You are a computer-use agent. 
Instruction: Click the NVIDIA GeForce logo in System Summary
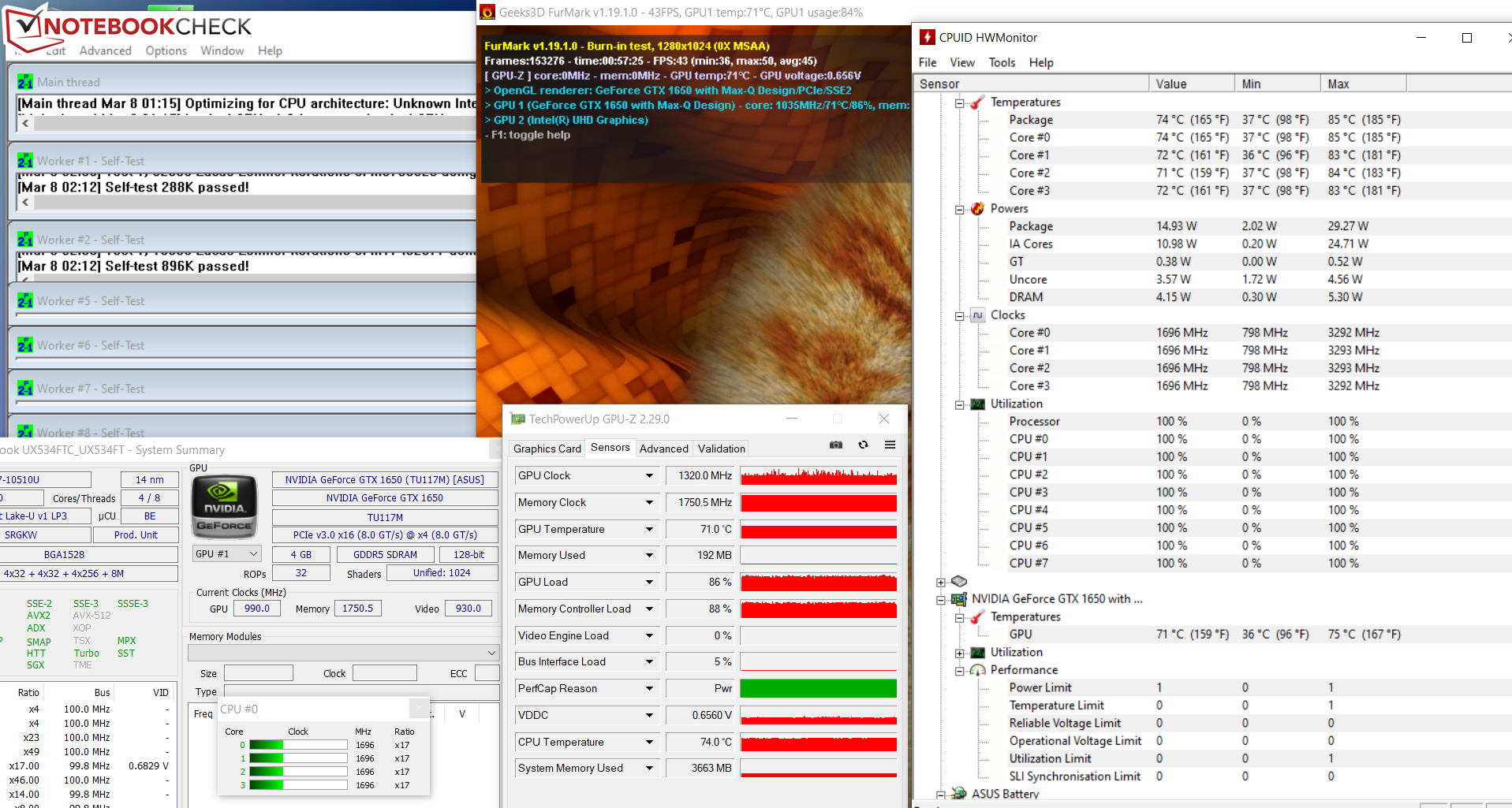[225, 507]
